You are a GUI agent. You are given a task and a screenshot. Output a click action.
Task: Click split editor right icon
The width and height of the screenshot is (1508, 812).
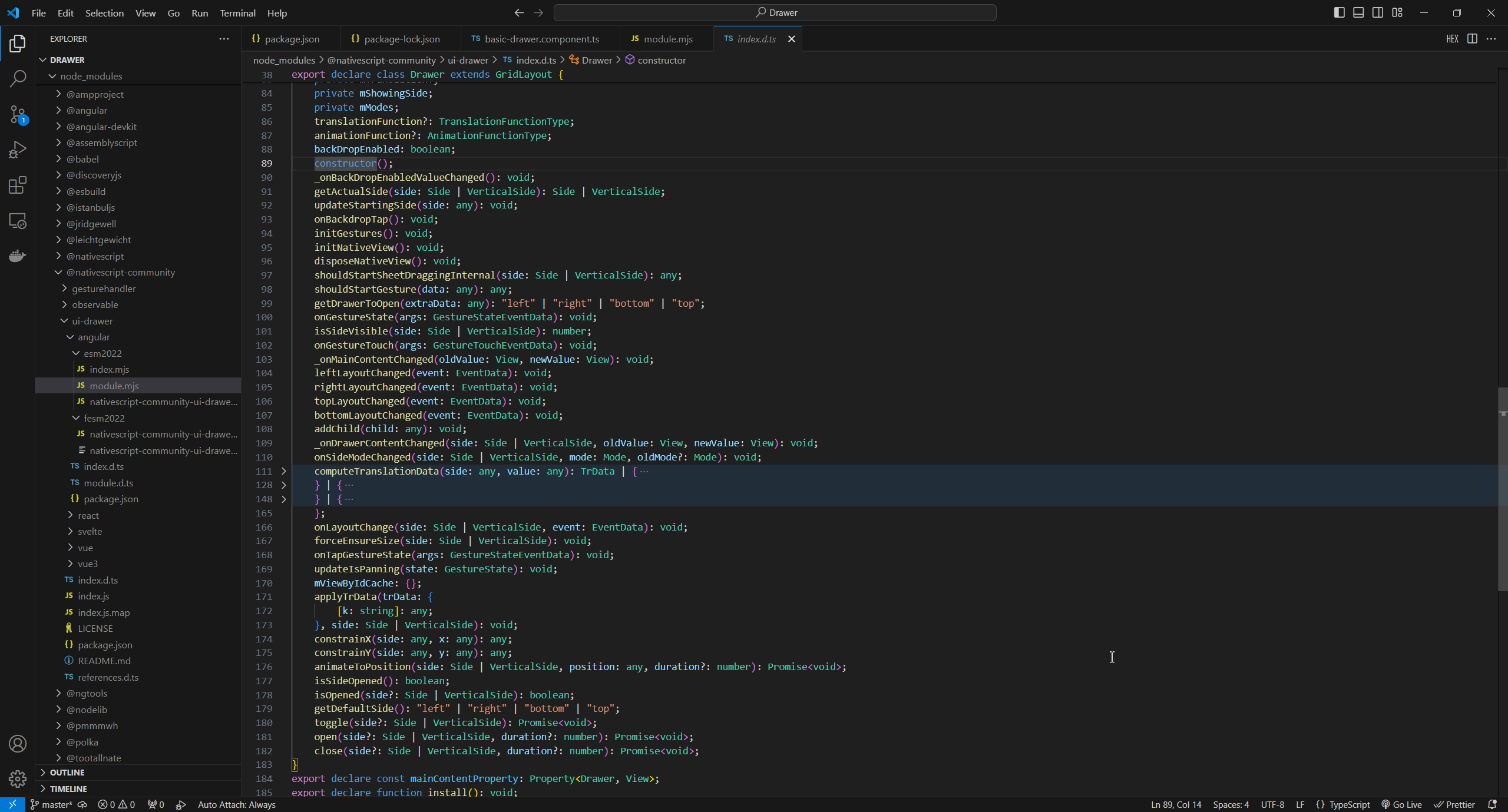pyautogui.click(x=1472, y=39)
